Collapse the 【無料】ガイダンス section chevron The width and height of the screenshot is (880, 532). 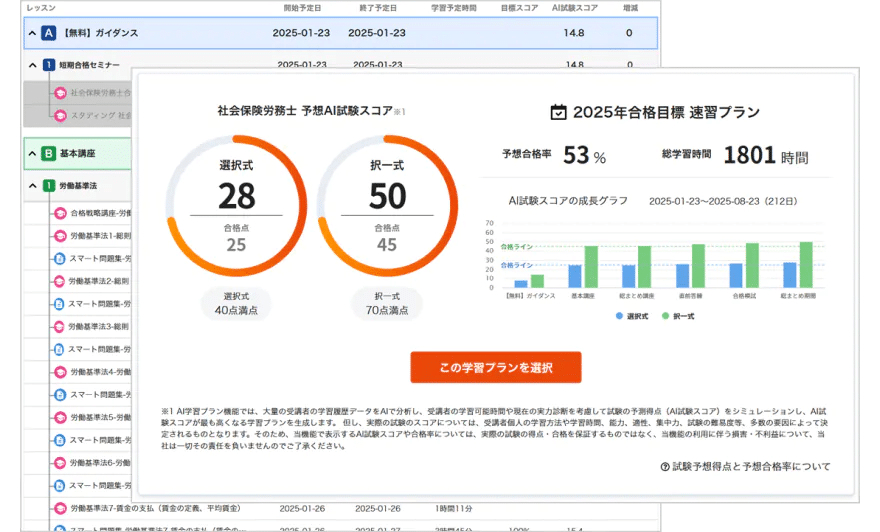pos(30,33)
